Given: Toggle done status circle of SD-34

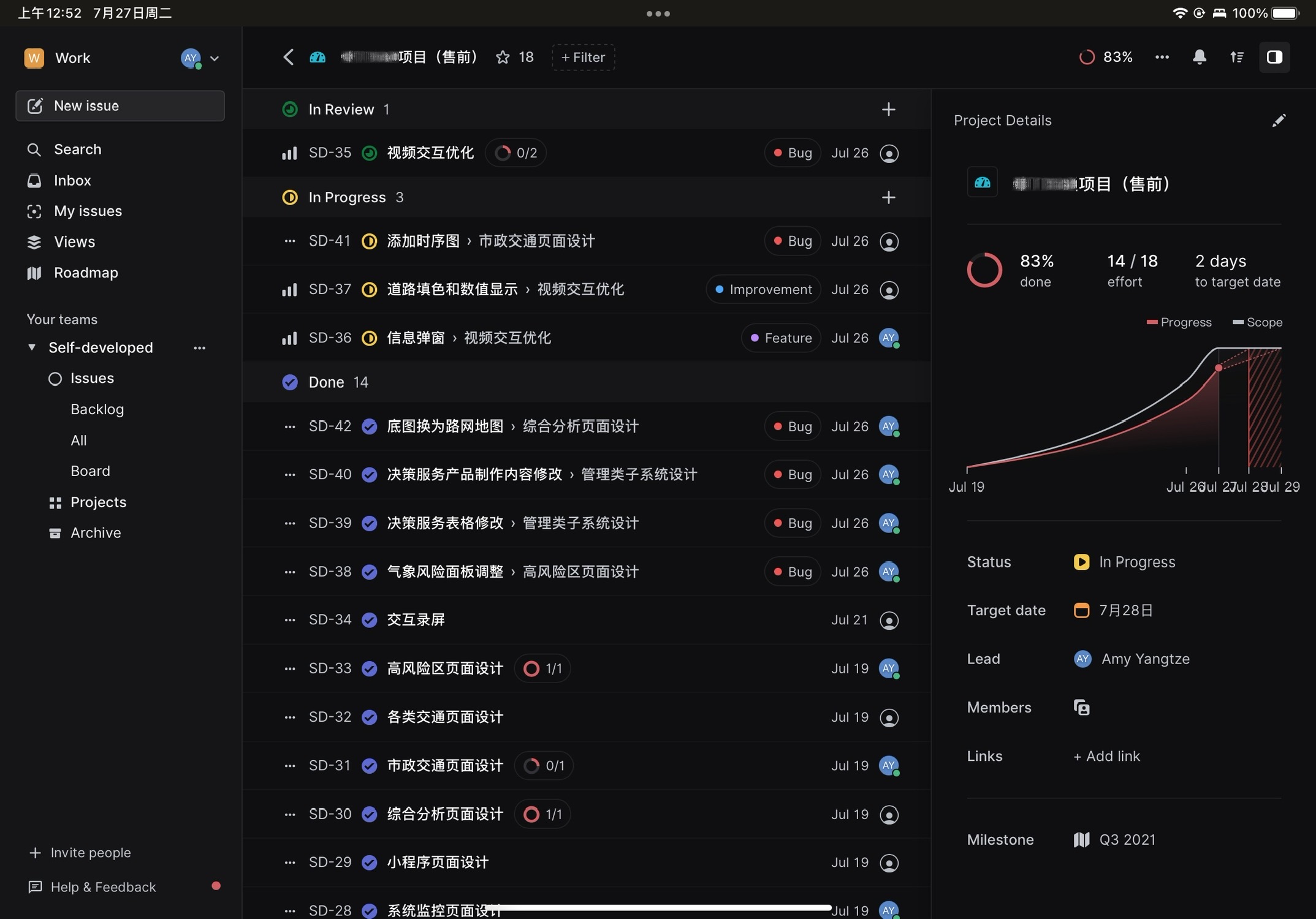Looking at the screenshot, I should pos(369,619).
